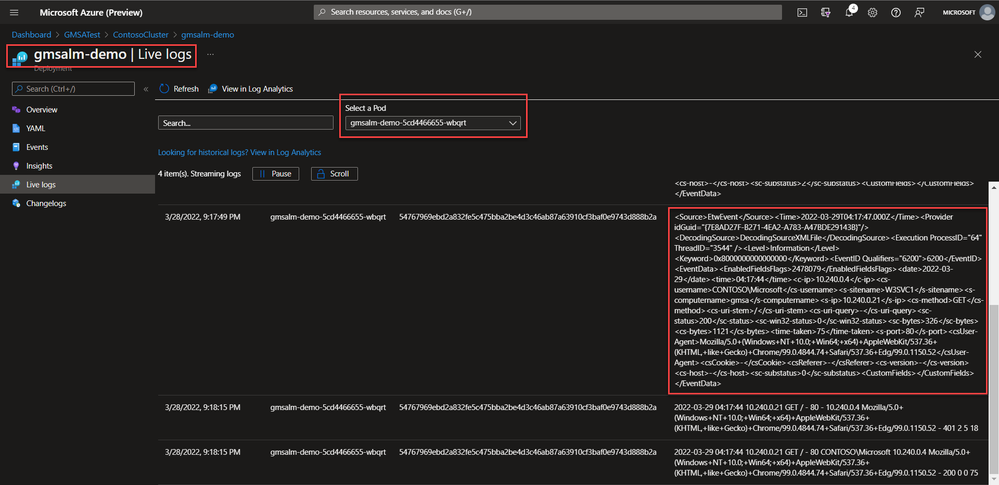Open Cloud Shell from top bar
999x485 pixels.
(x=803, y=12)
